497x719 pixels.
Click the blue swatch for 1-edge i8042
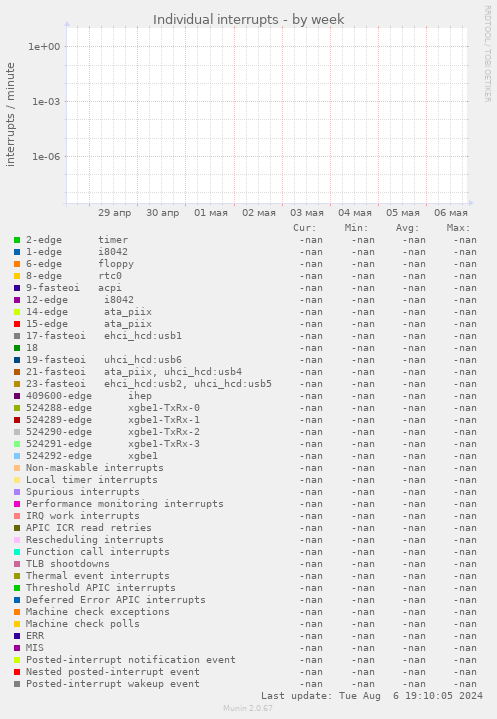point(17,252)
